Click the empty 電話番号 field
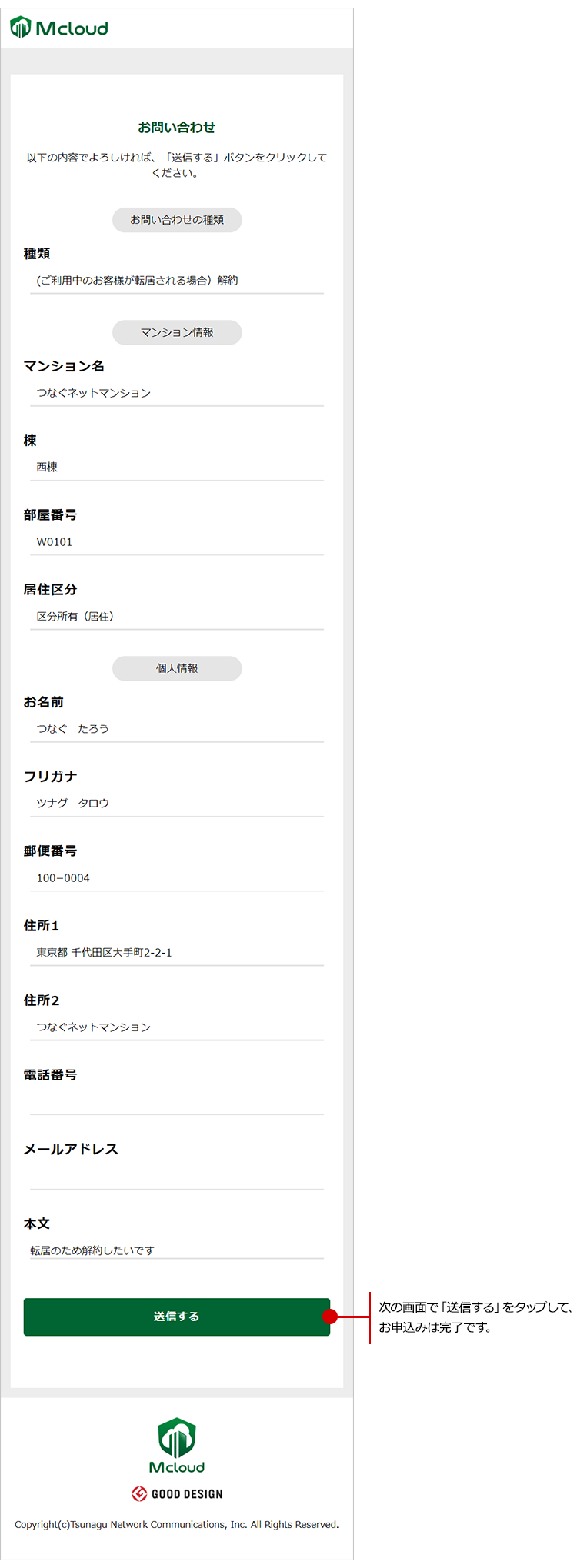This screenshot has width=577, height=1568. [177, 1101]
